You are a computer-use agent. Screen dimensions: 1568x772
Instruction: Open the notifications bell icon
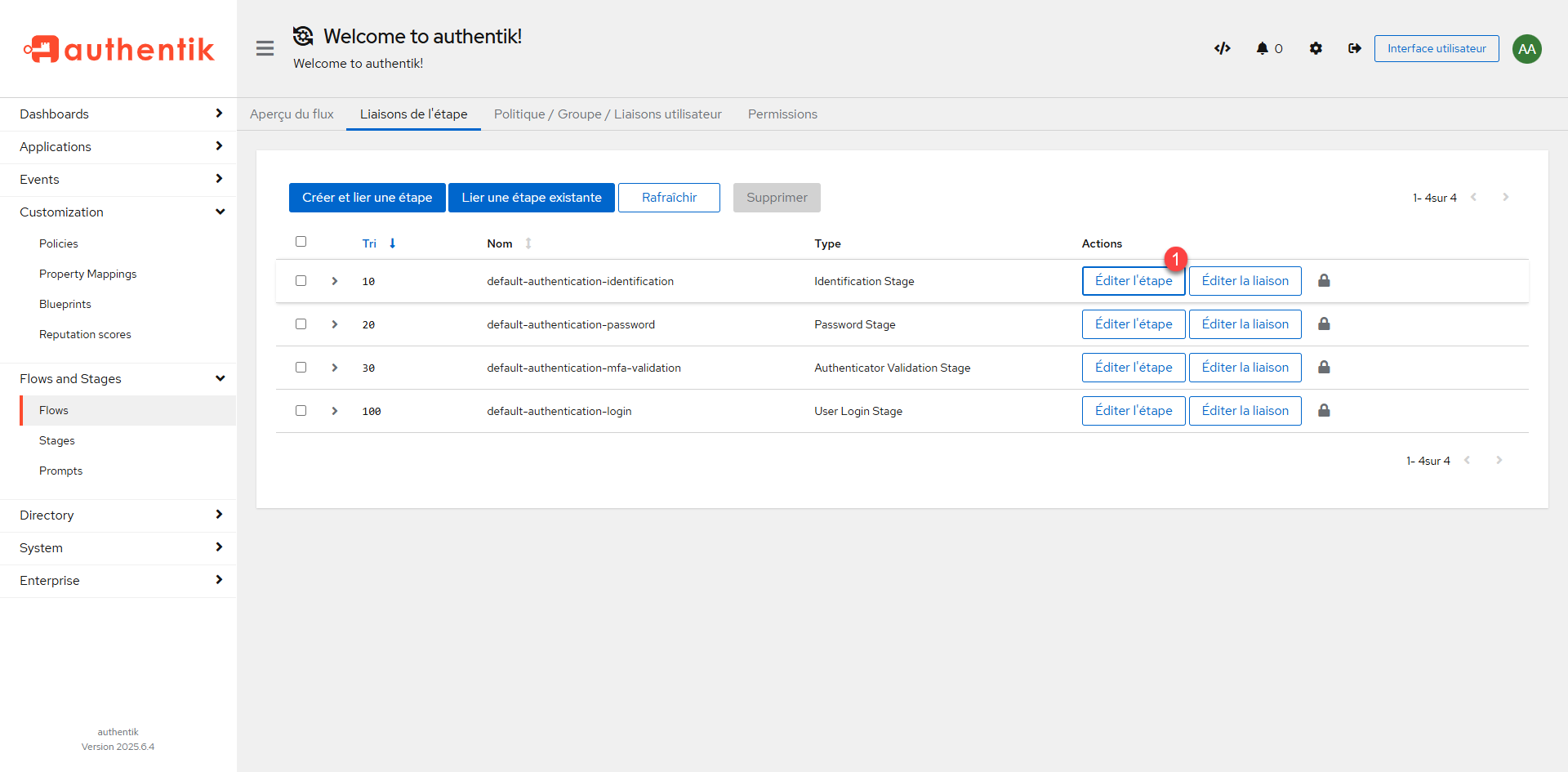tap(1263, 48)
